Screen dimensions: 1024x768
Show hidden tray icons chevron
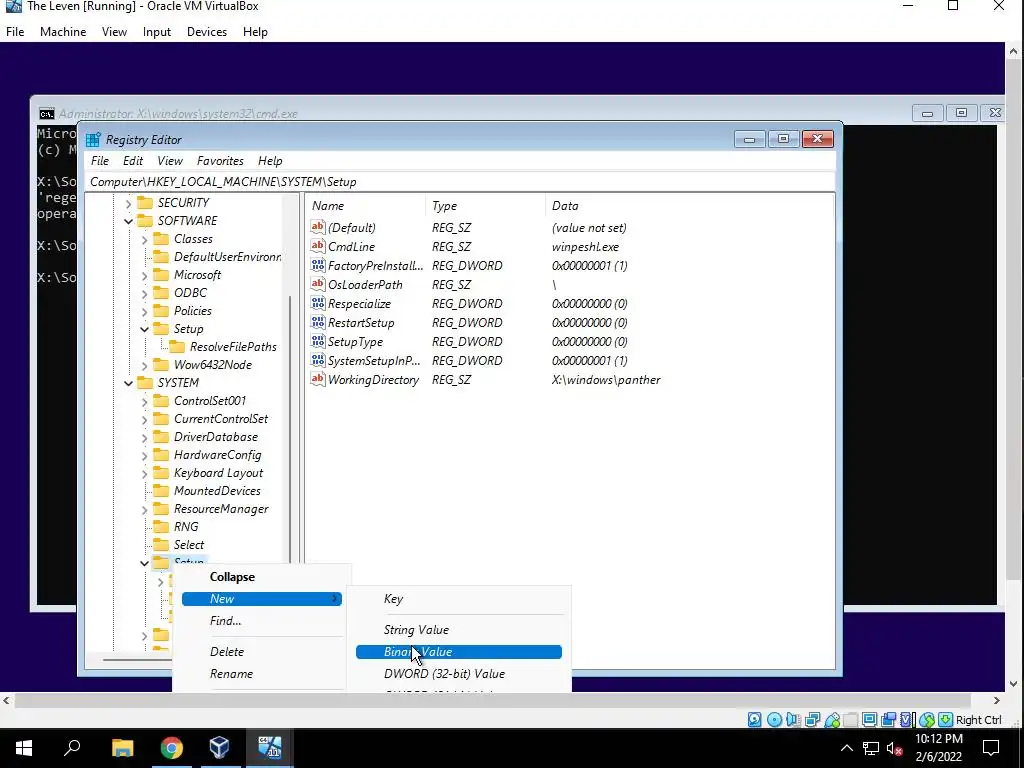[x=846, y=748]
